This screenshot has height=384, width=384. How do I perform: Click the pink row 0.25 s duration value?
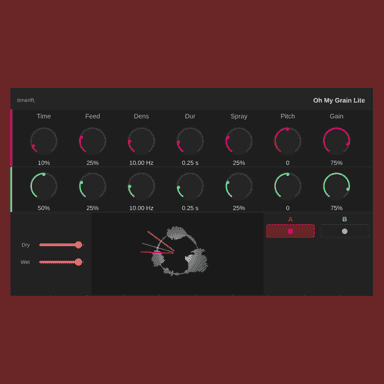point(190,163)
